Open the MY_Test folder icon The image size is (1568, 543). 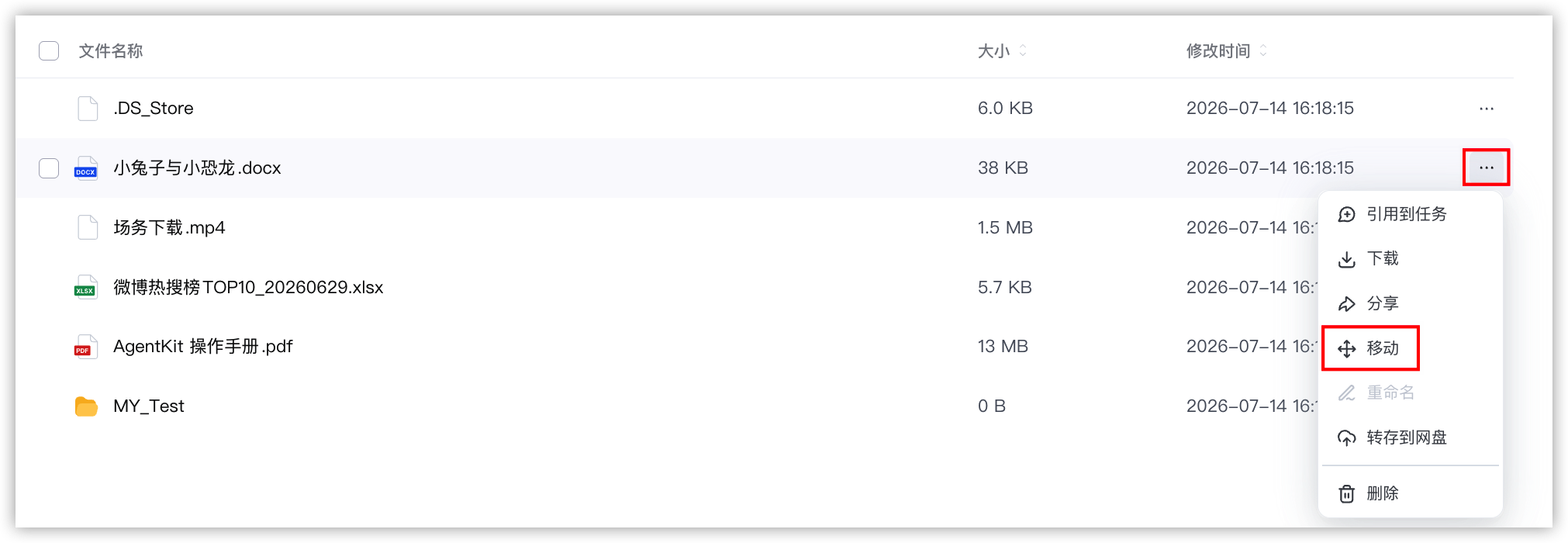pyautogui.click(x=86, y=406)
